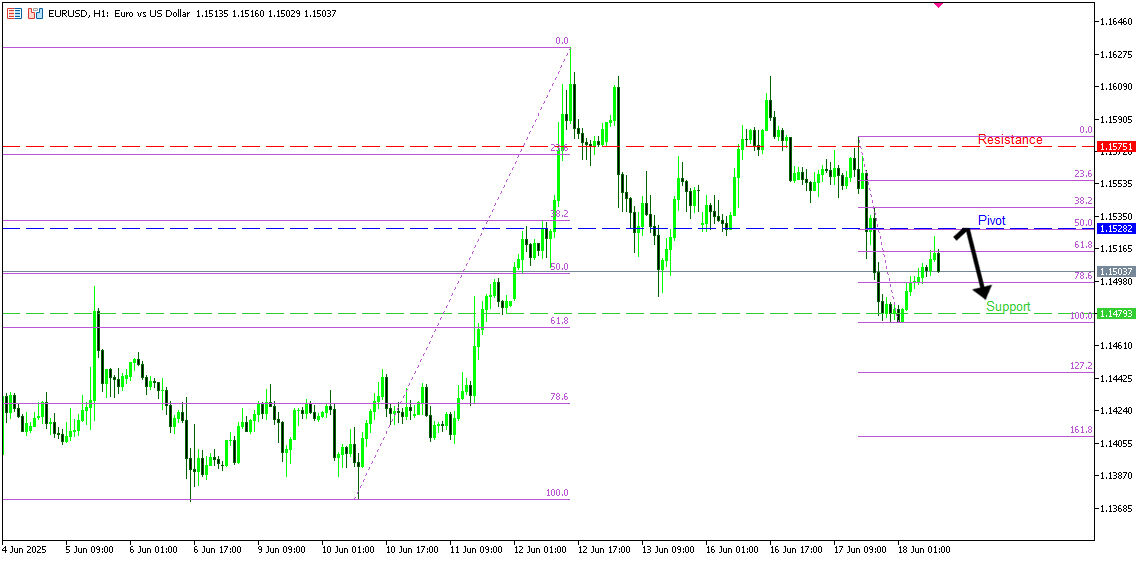Click the 1.16460 price scale value

pyautogui.click(x=1116, y=21)
